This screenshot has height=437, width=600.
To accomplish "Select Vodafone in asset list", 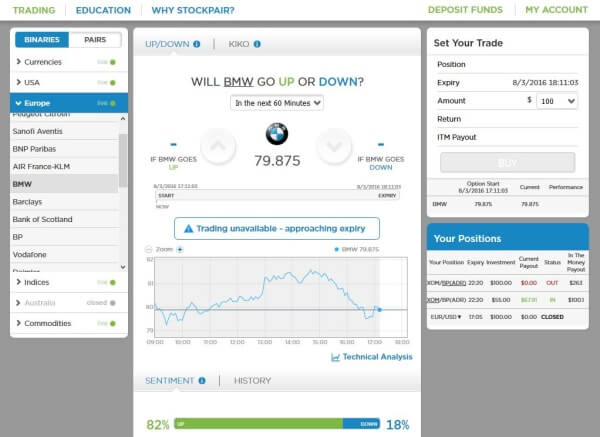I will [65, 254].
